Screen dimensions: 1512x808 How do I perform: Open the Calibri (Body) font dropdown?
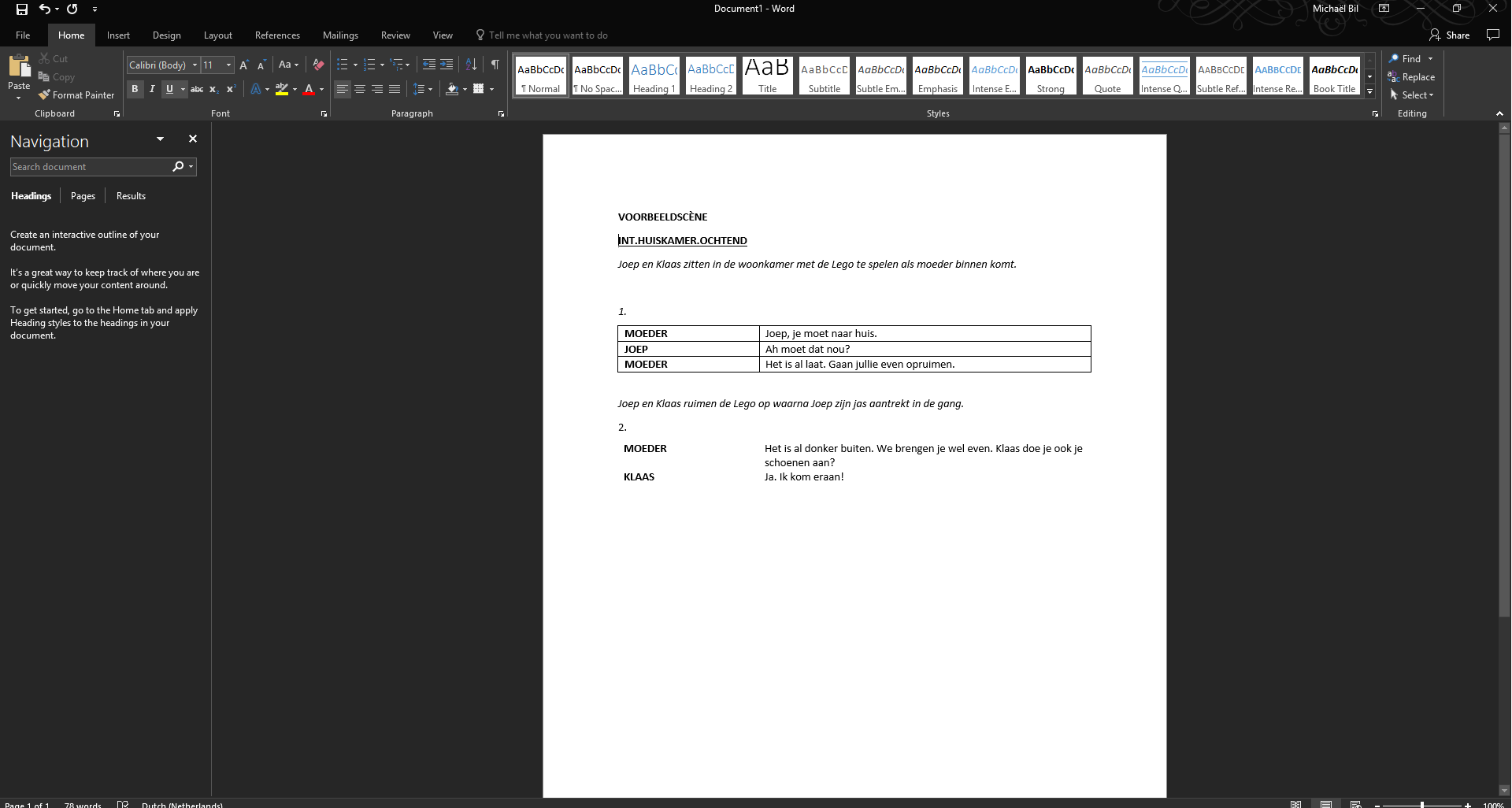pyautogui.click(x=195, y=65)
